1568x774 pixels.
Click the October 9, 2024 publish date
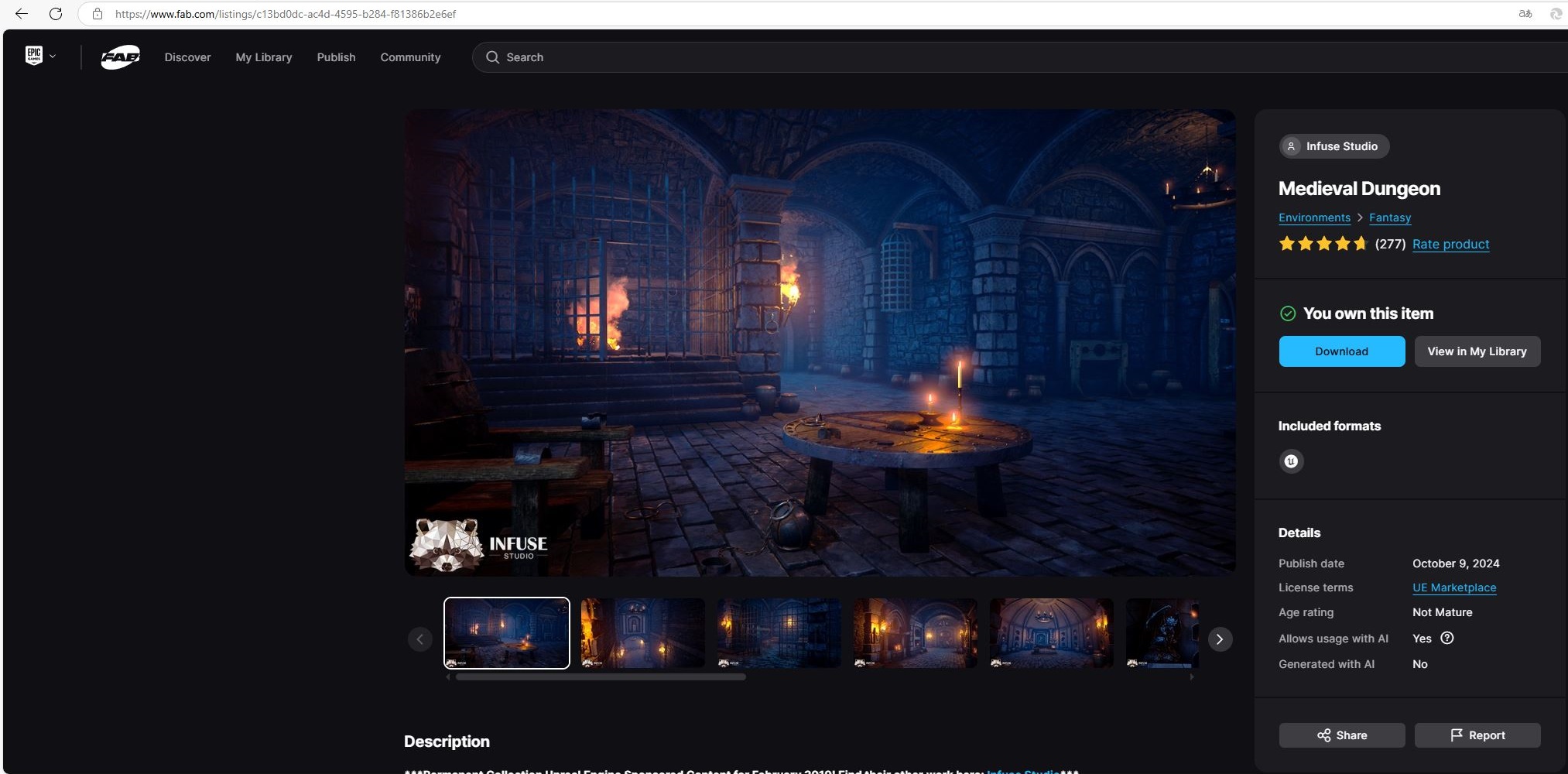pyautogui.click(x=1456, y=563)
